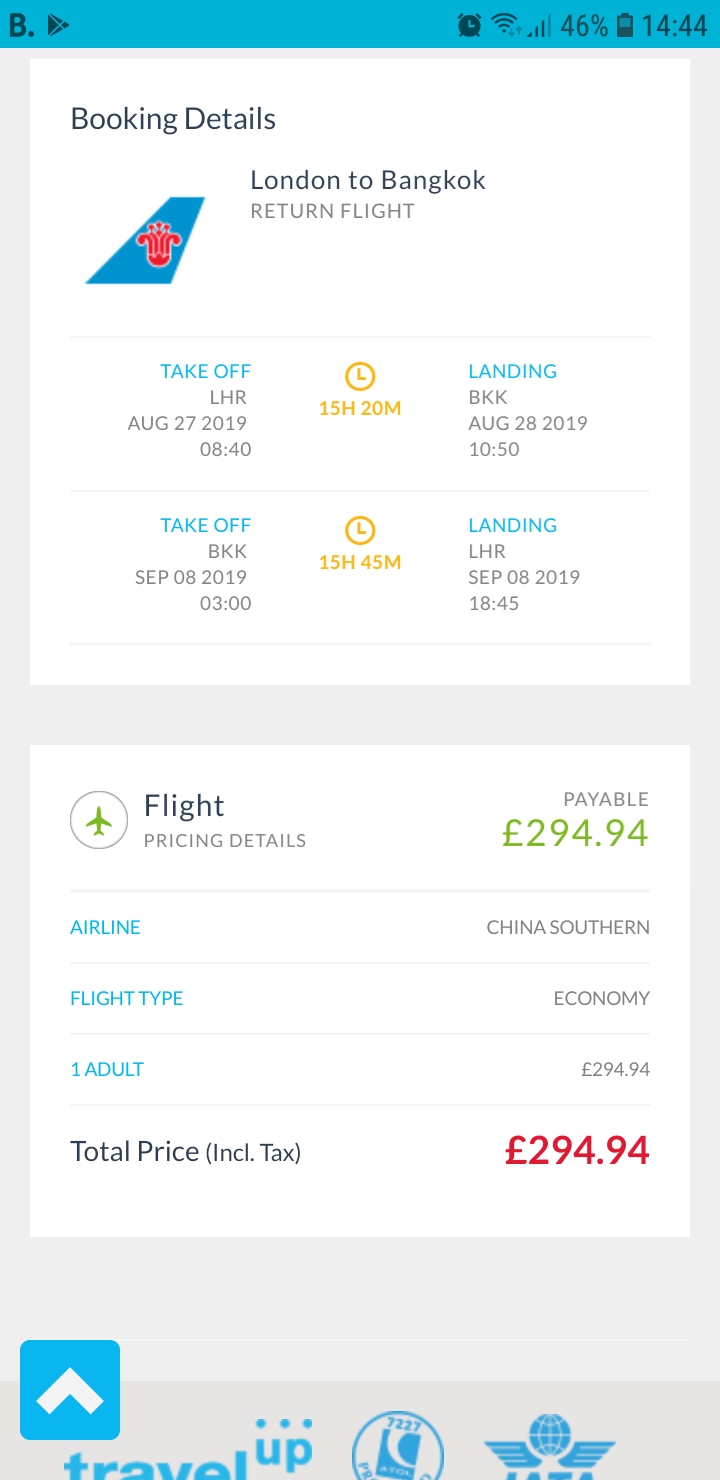Click the green airplane flight icon

(99, 820)
